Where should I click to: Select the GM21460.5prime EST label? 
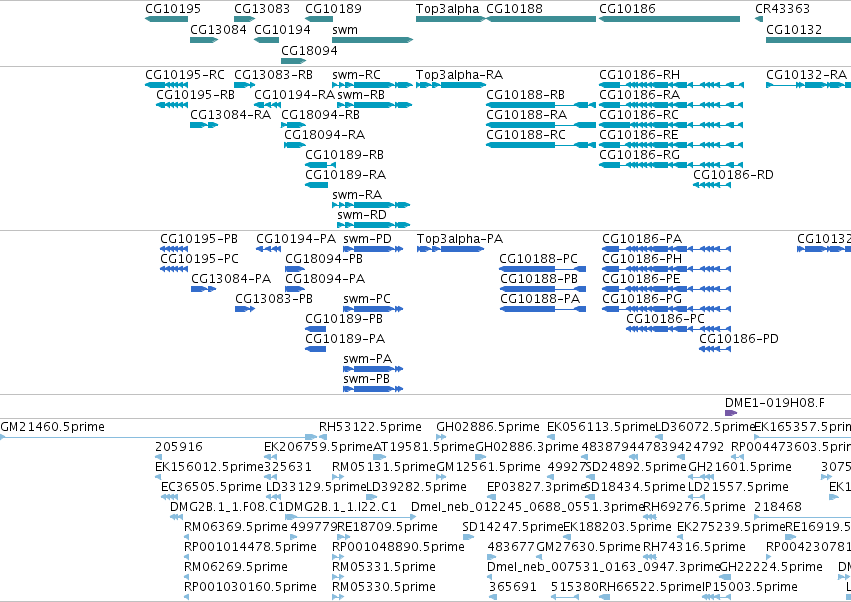pyautogui.click(x=52, y=427)
